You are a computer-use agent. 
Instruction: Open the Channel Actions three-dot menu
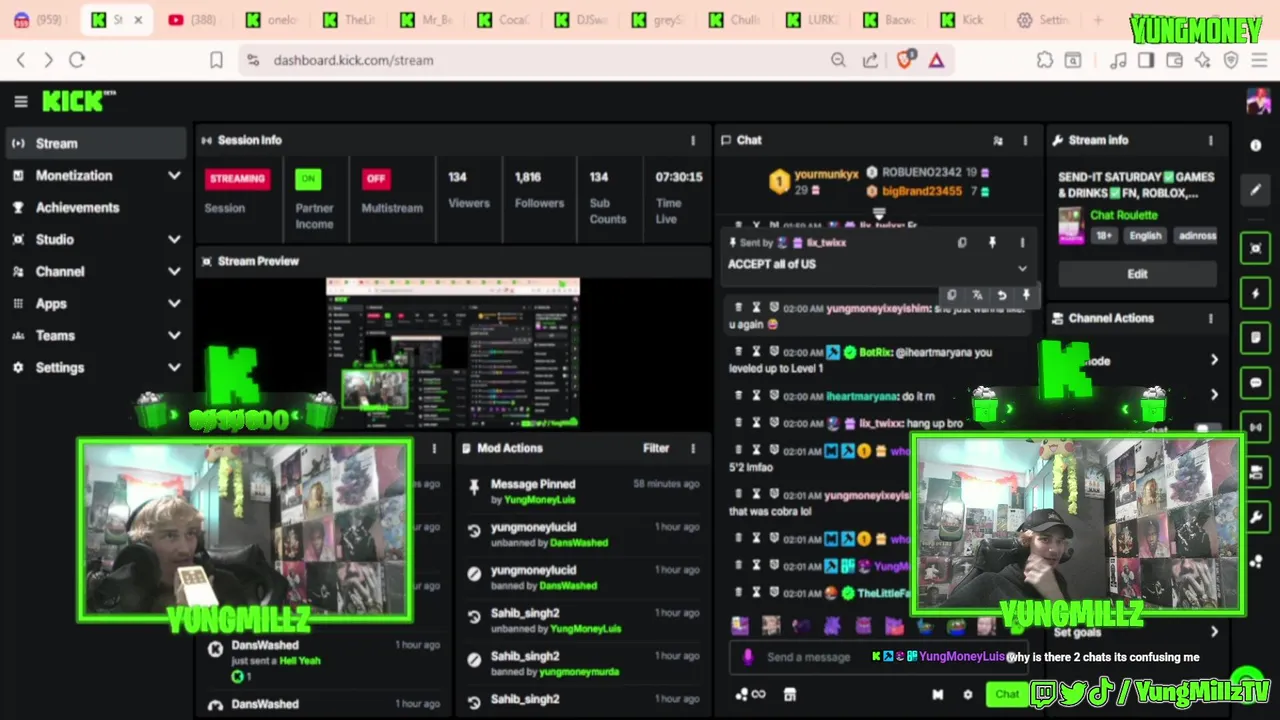point(1211,318)
